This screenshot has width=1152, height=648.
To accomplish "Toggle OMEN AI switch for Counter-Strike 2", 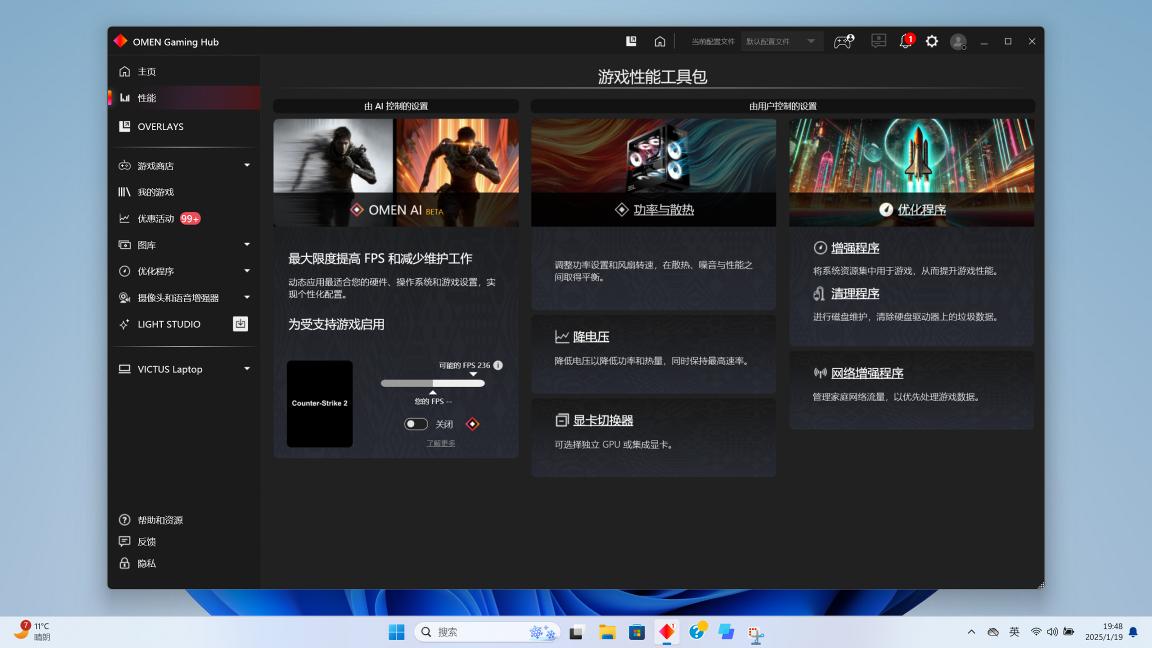I will pyautogui.click(x=416, y=424).
